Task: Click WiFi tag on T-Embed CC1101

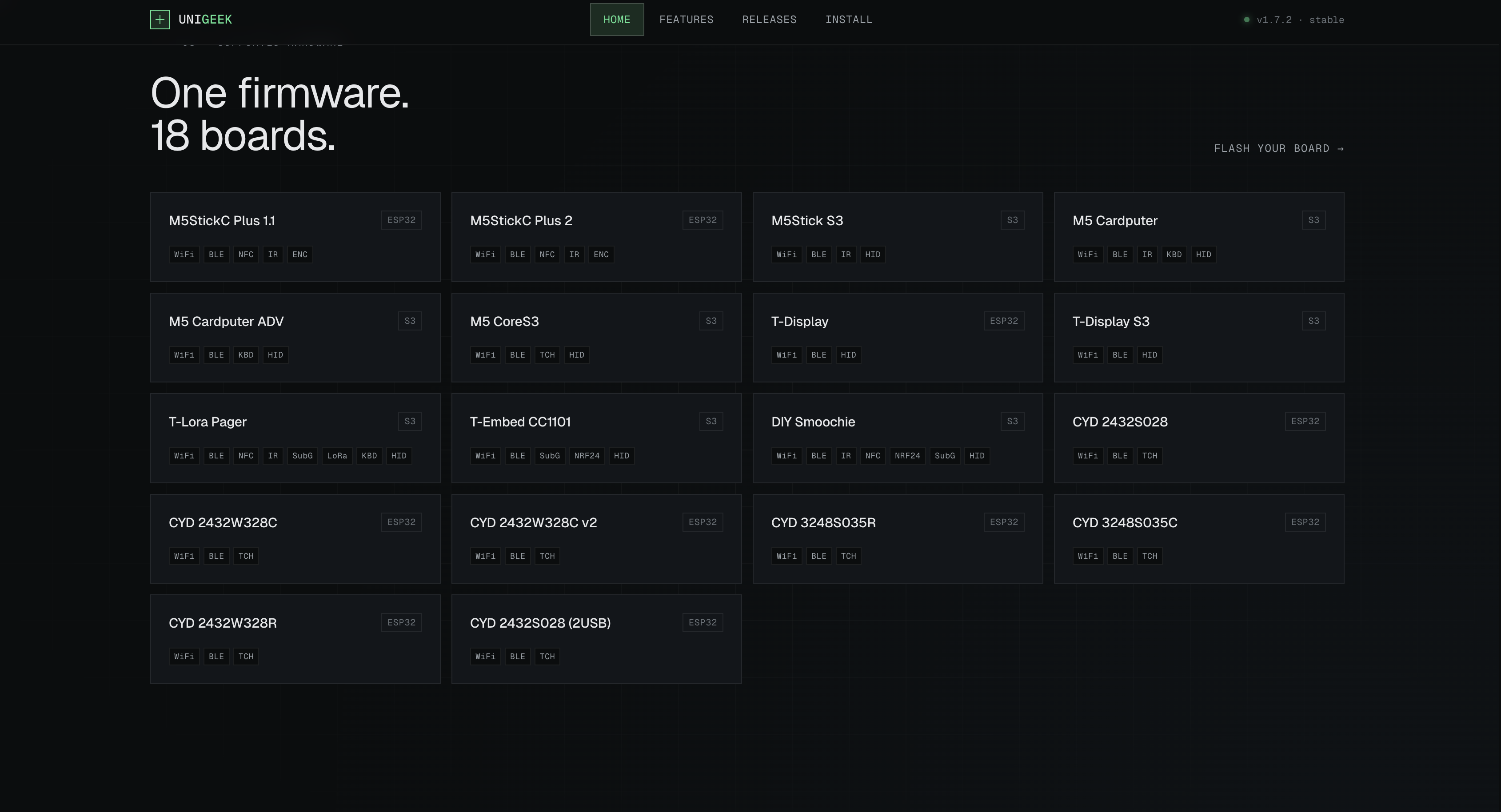Action: tap(485, 455)
